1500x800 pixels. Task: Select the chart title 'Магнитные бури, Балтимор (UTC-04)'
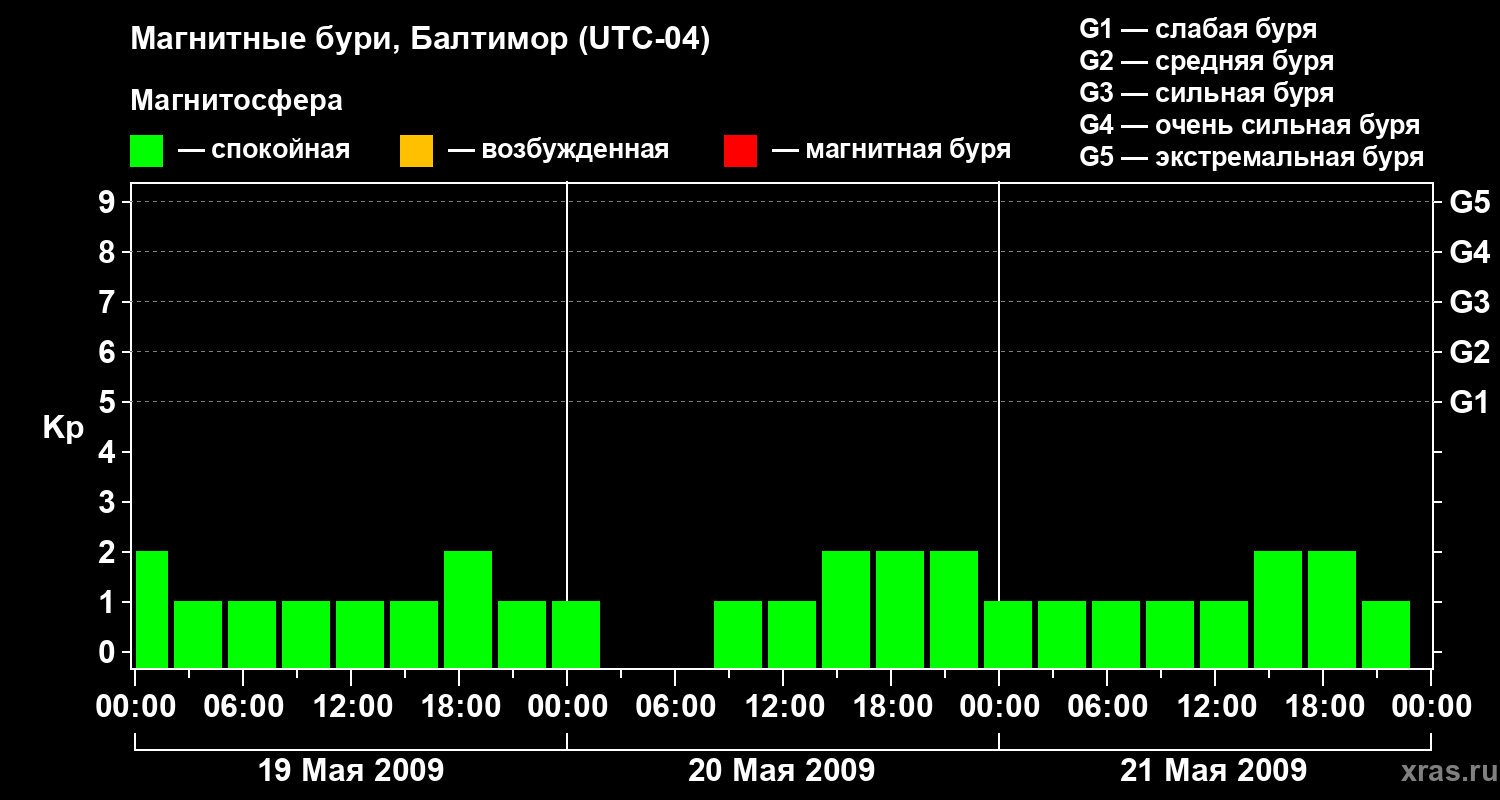coord(420,40)
